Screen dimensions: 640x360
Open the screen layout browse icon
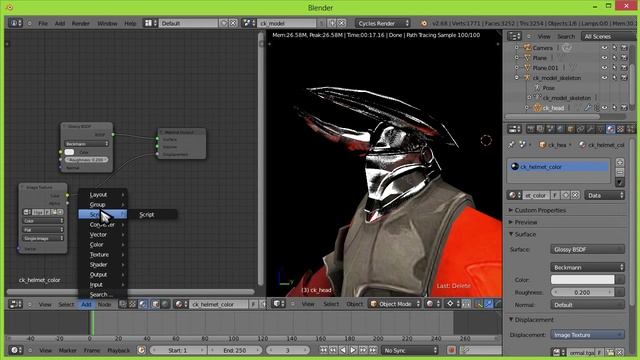point(150,23)
